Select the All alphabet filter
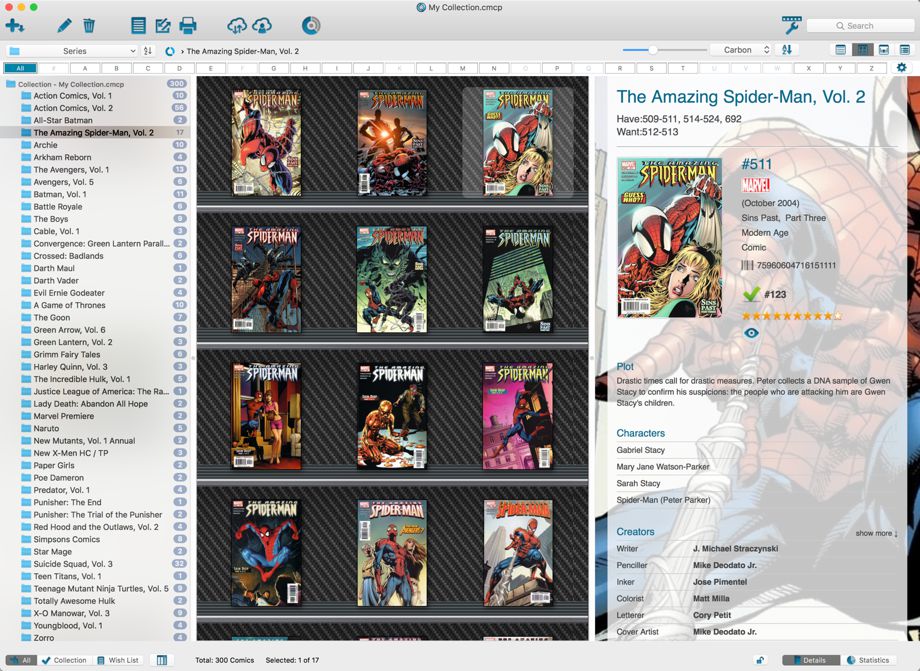Screen dimensions: 920x671 tap(21, 68)
